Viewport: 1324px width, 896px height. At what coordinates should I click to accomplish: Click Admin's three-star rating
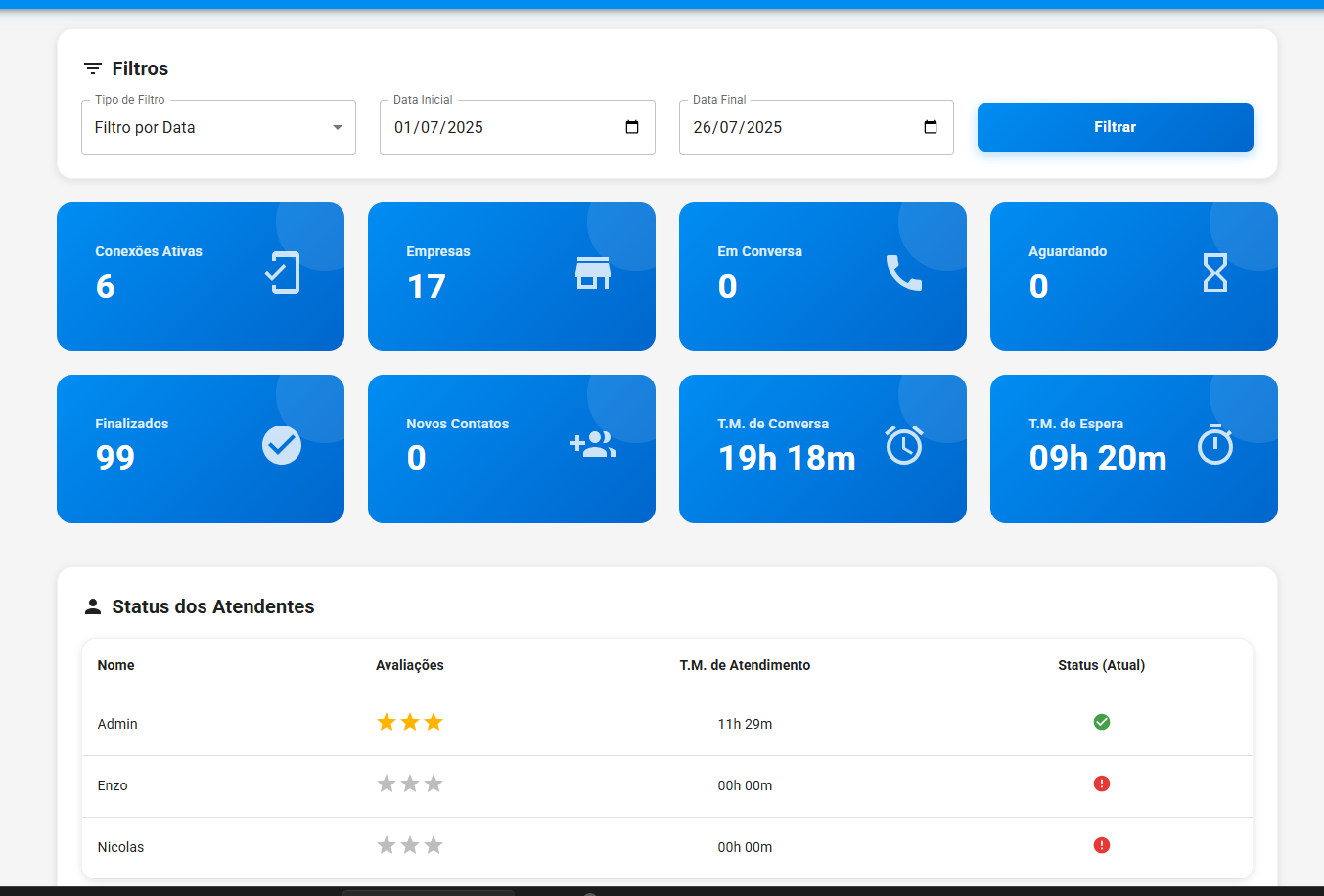point(410,722)
